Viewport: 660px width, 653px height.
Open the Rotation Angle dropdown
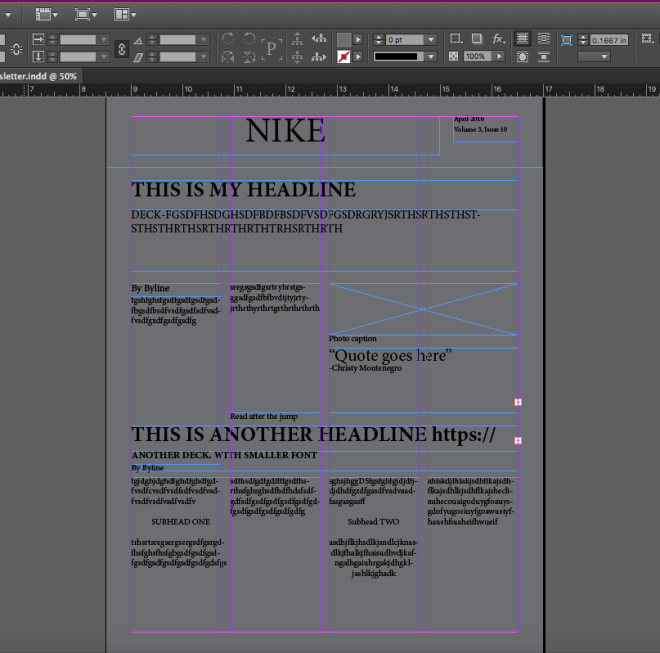[x=204, y=40]
